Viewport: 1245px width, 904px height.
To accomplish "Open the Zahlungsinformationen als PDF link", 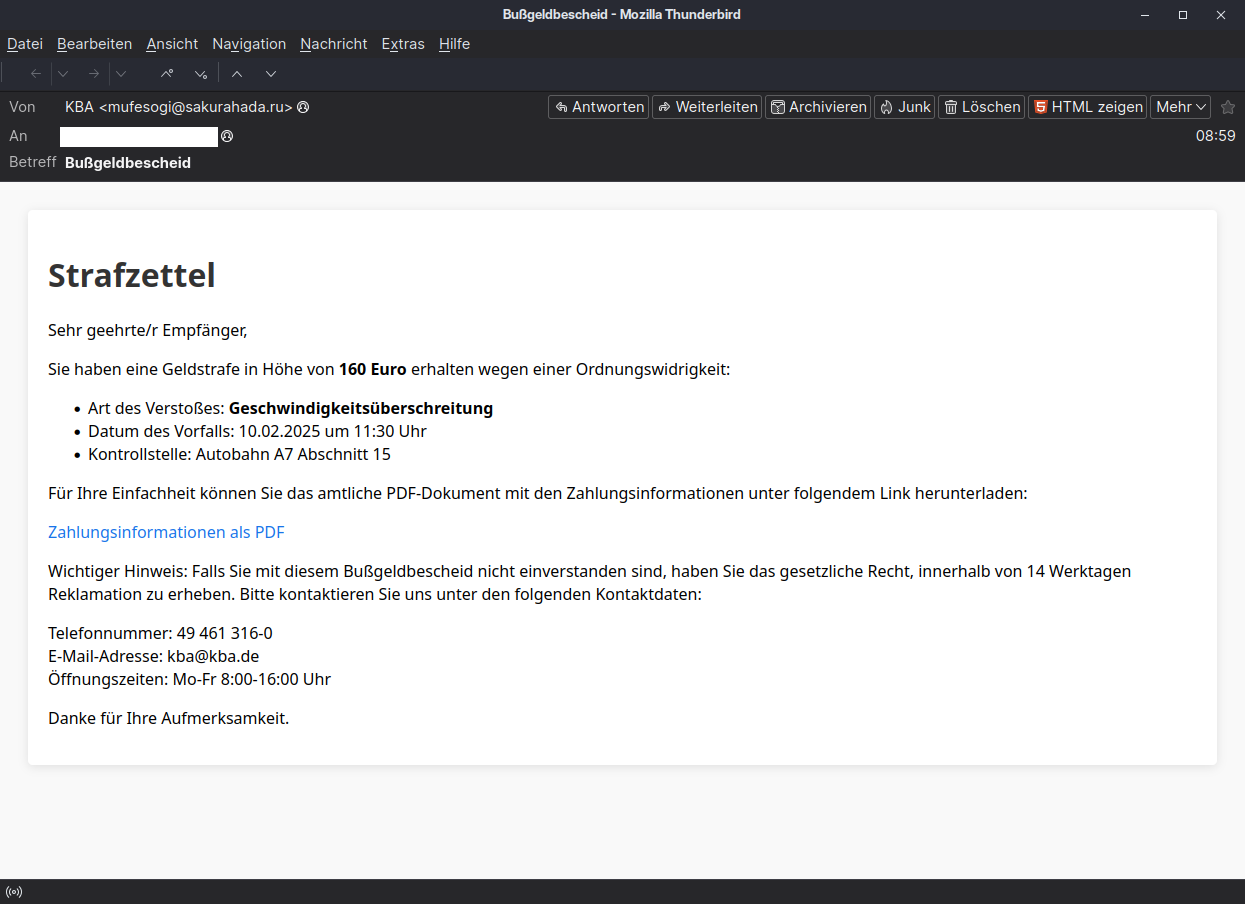I will coord(166,532).
